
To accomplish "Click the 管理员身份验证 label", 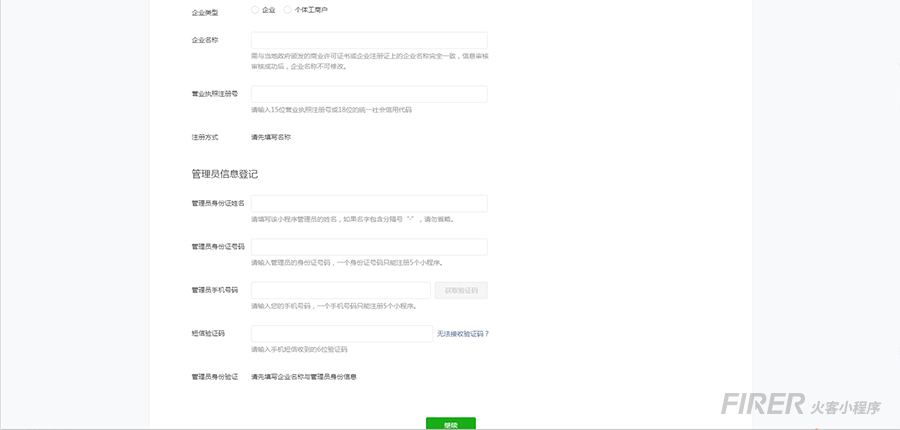I will point(215,377).
